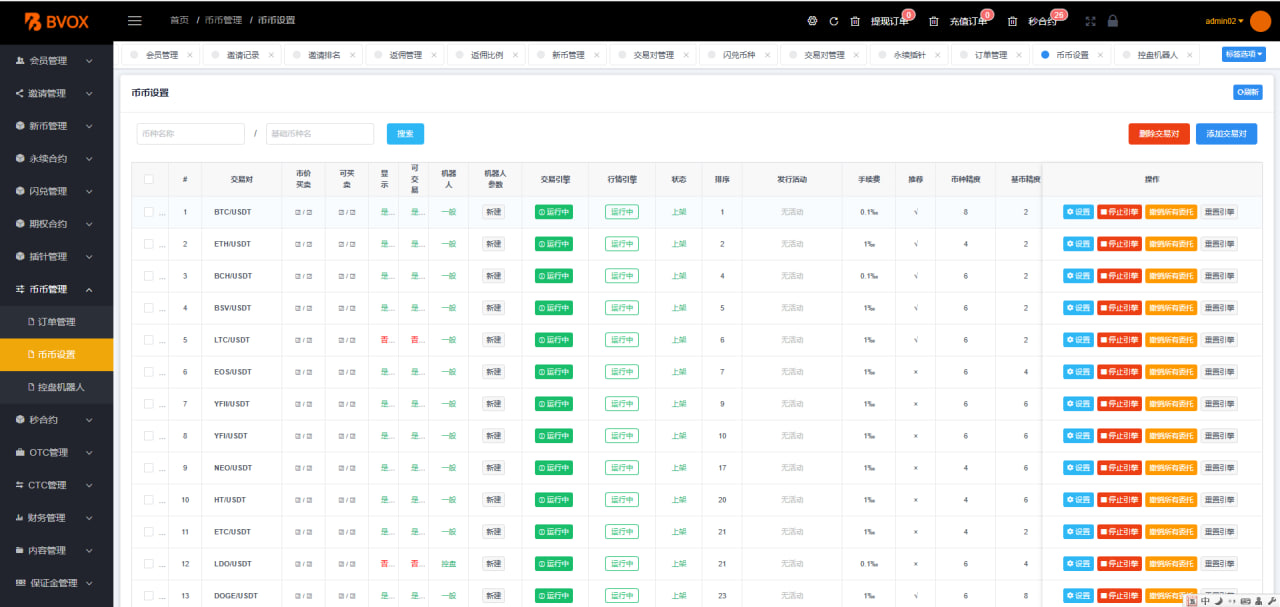Click the red 删除交易对 button
This screenshot has height=607, width=1280.
click(x=1159, y=134)
